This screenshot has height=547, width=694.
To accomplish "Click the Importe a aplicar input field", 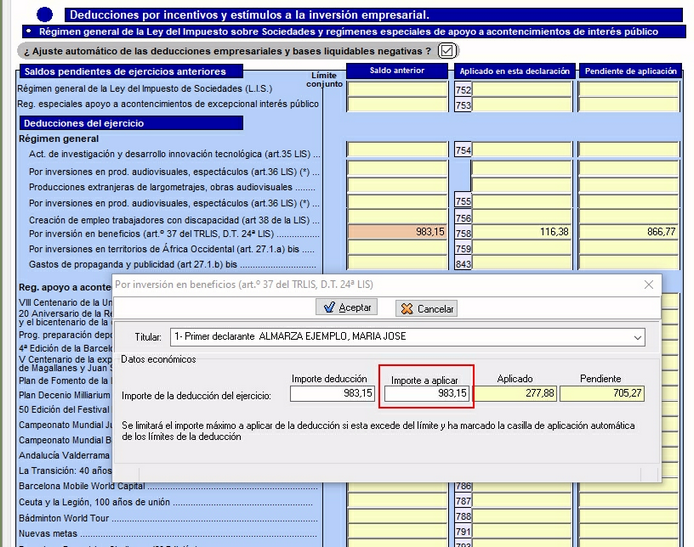I will (x=426, y=393).
